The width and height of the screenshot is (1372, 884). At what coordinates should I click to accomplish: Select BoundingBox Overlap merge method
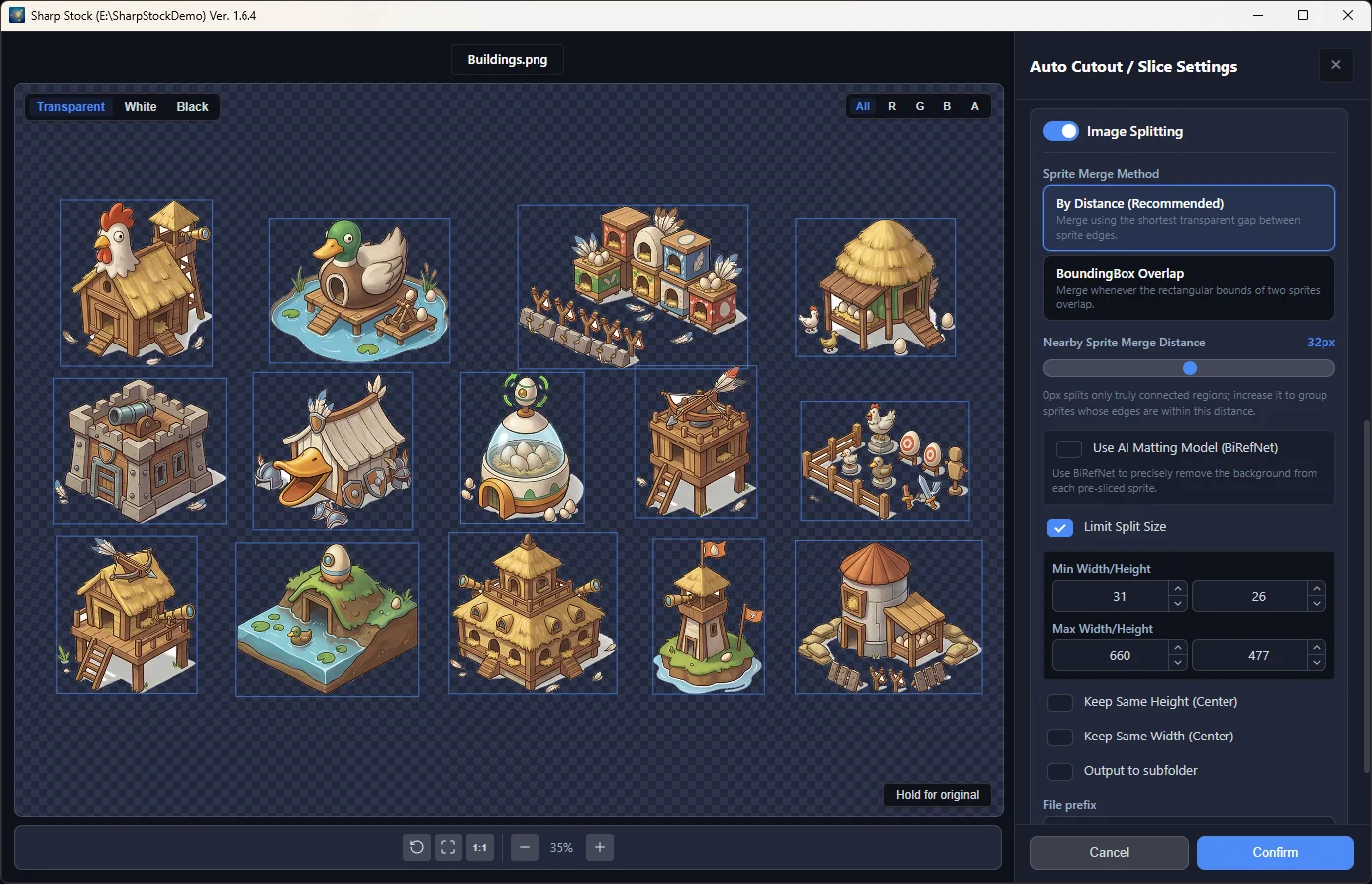coord(1189,288)
